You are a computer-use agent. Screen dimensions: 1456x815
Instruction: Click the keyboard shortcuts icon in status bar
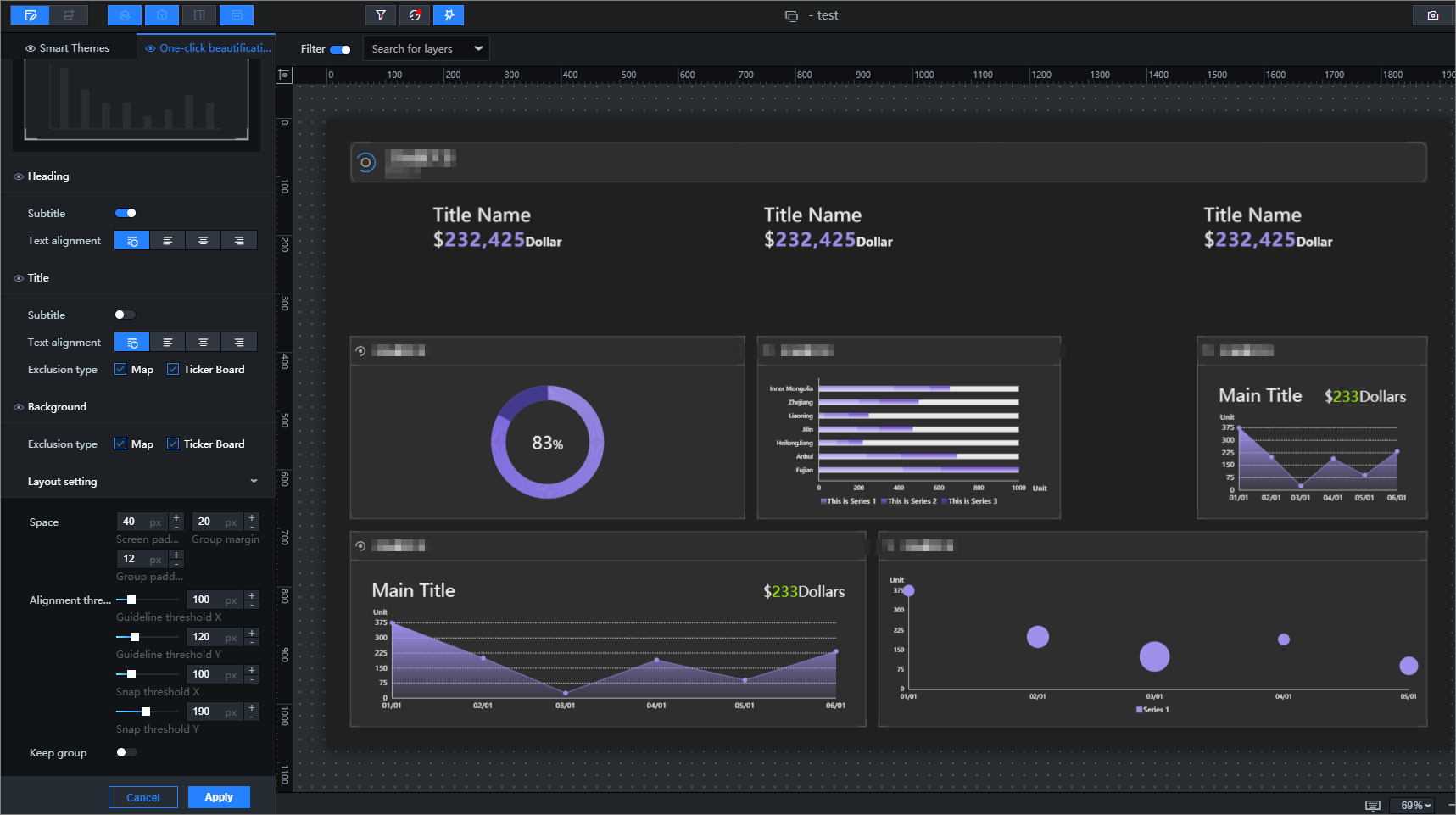1373,805
